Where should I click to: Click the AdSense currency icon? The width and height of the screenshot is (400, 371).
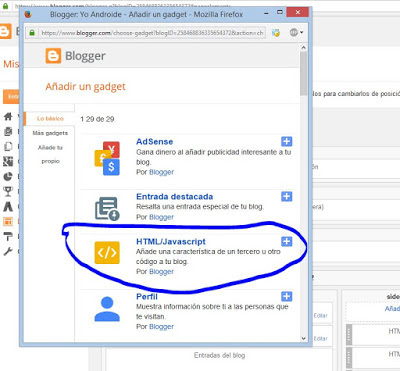107,158
